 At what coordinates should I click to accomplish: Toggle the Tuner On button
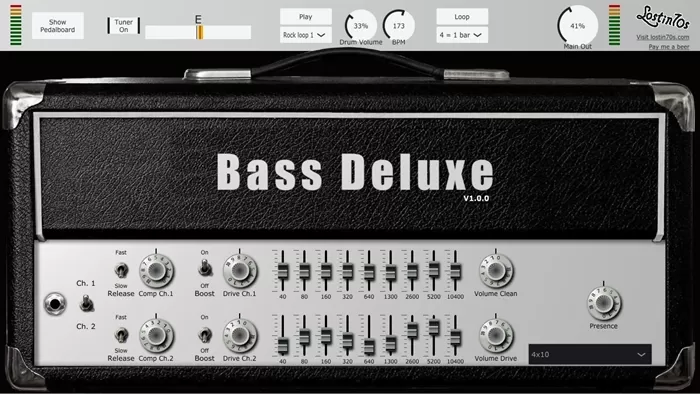(124, 25)
